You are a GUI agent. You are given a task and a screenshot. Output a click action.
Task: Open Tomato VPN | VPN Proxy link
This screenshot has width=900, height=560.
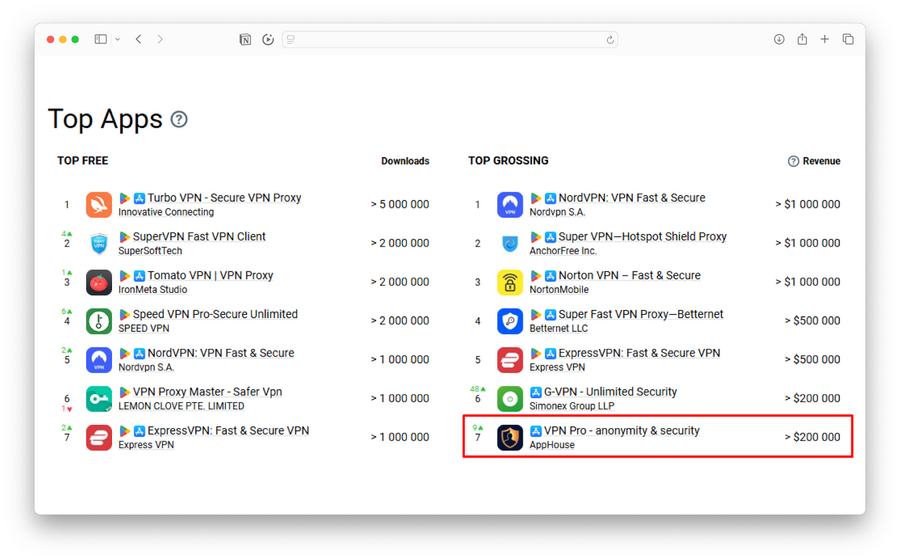coord(211,275)
